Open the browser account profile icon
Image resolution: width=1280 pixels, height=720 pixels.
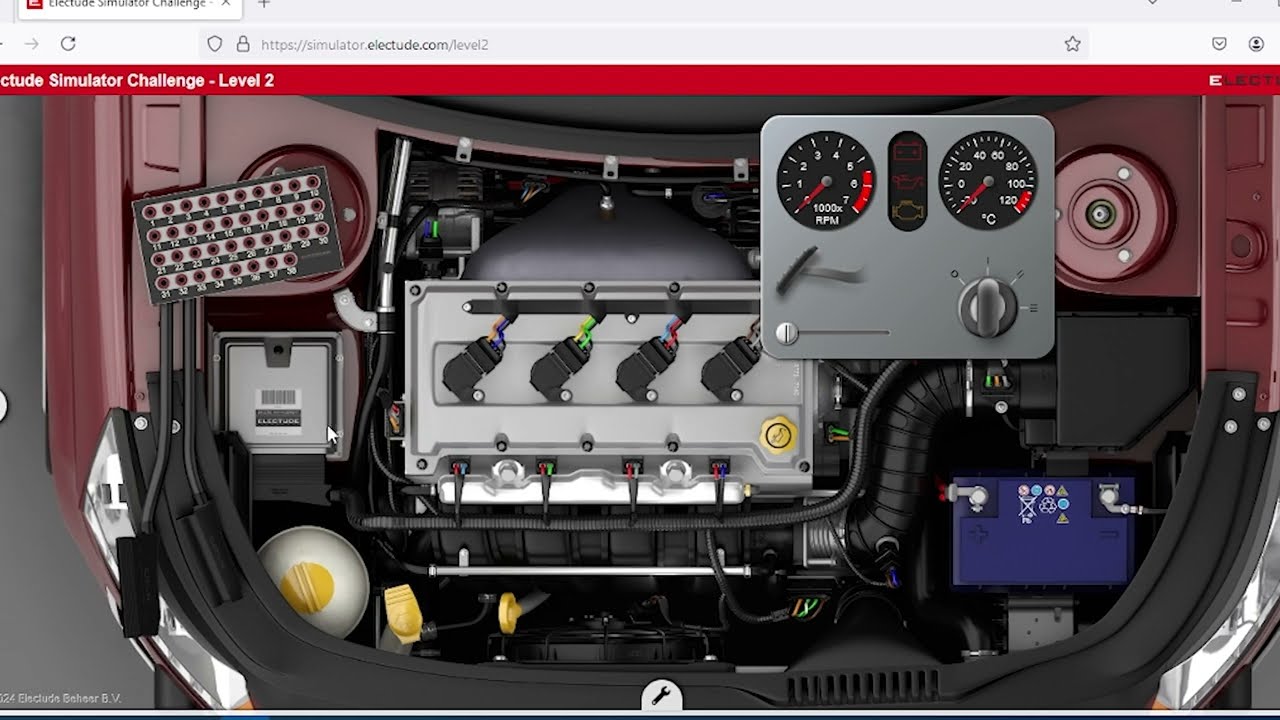pos(1256,44)
